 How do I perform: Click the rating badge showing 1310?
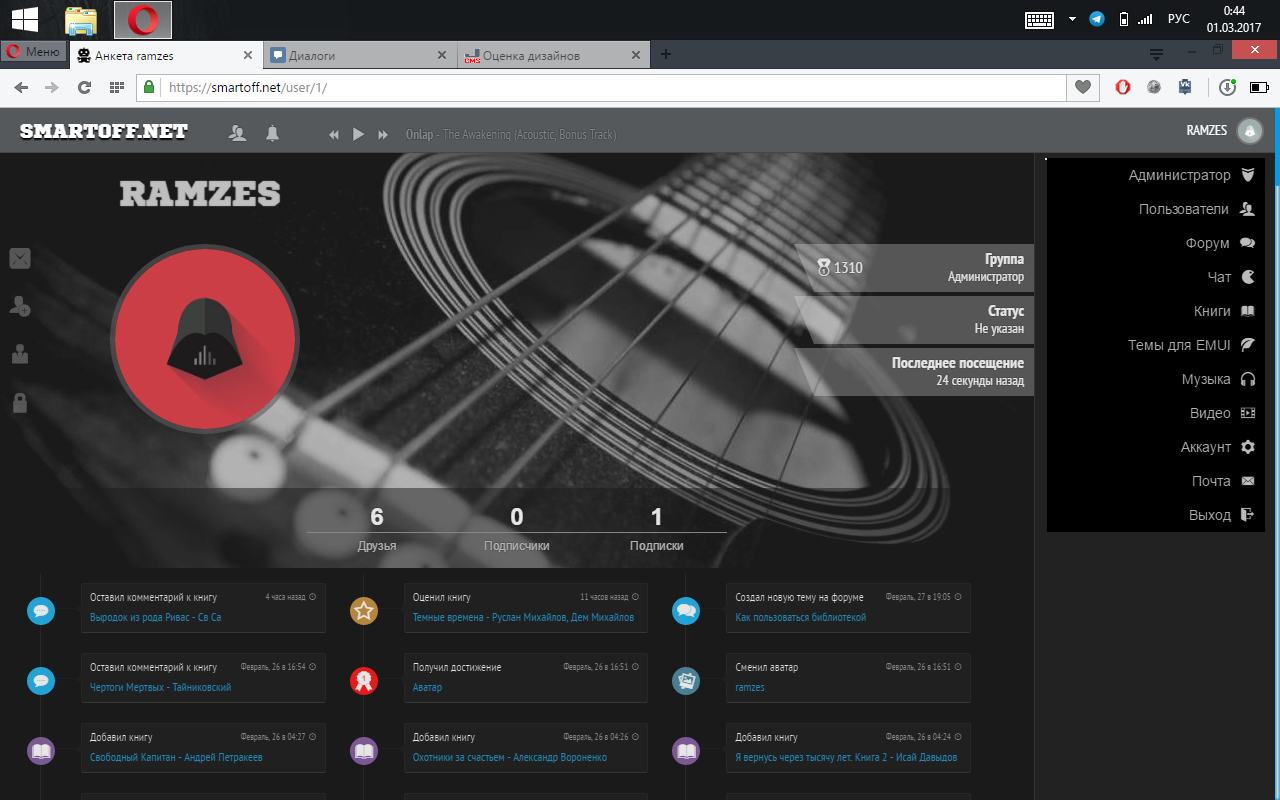839,268
